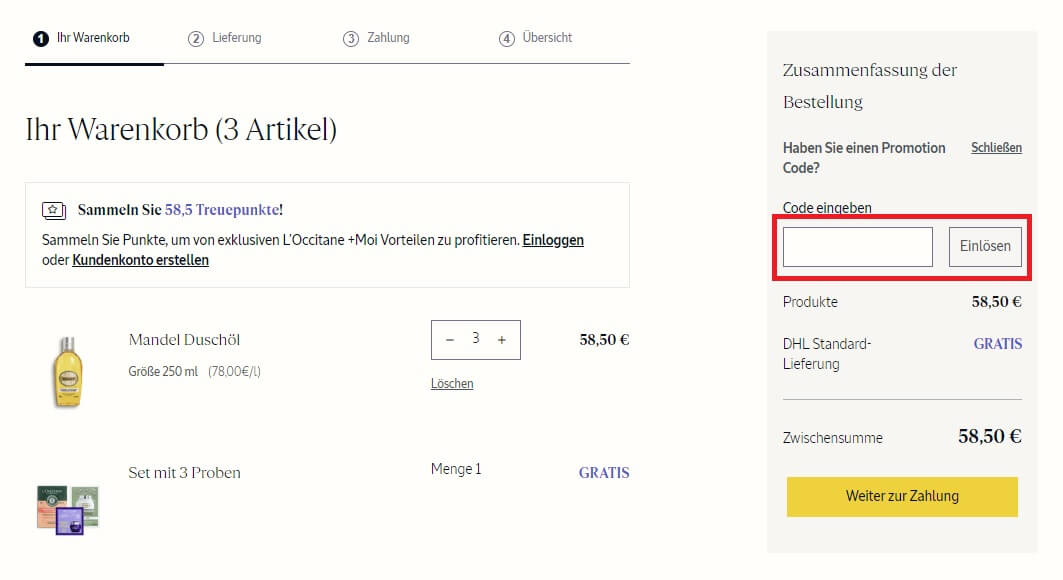Click the GRATIS price of sample set
Image resolution: width=1063 pixels, height=580 pixels.
pos(604,473)
